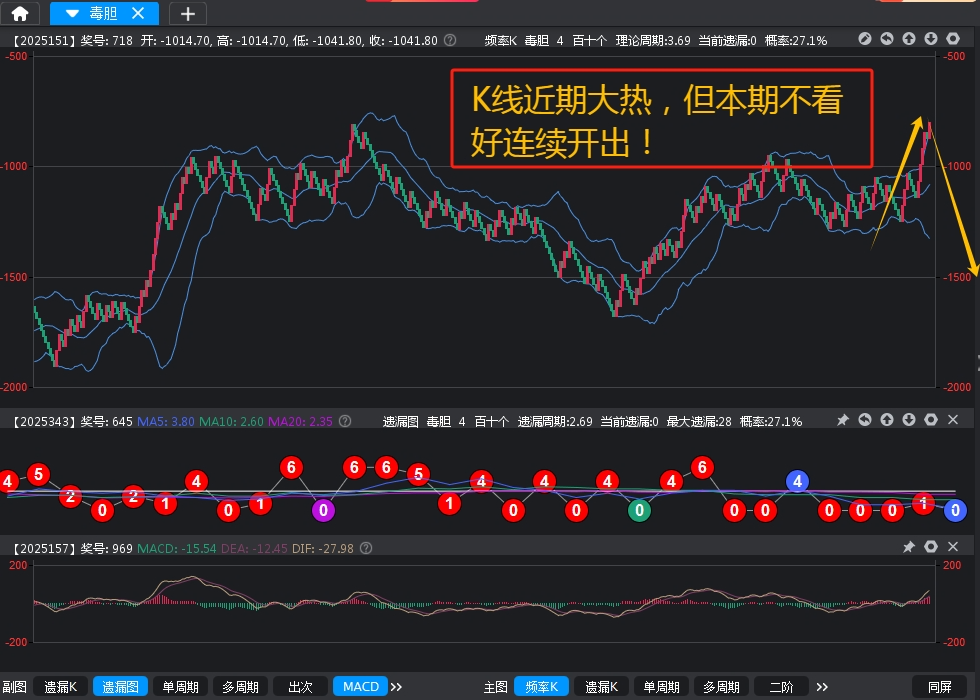980x700 pixels.
Task: Click the down arrow icon on 遗漏图 panel
Action: [909, 421]
